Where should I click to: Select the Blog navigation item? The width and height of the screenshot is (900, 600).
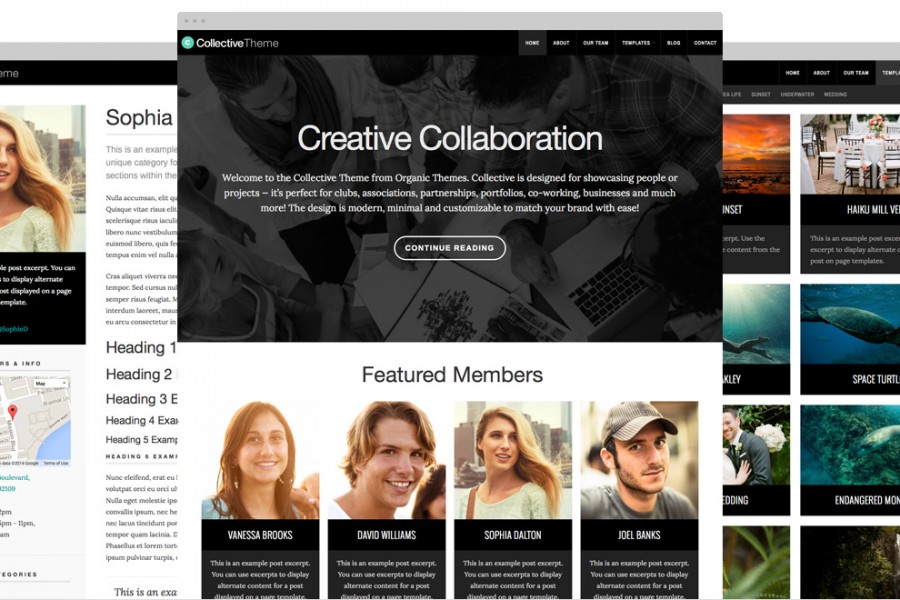coord(673,42)
